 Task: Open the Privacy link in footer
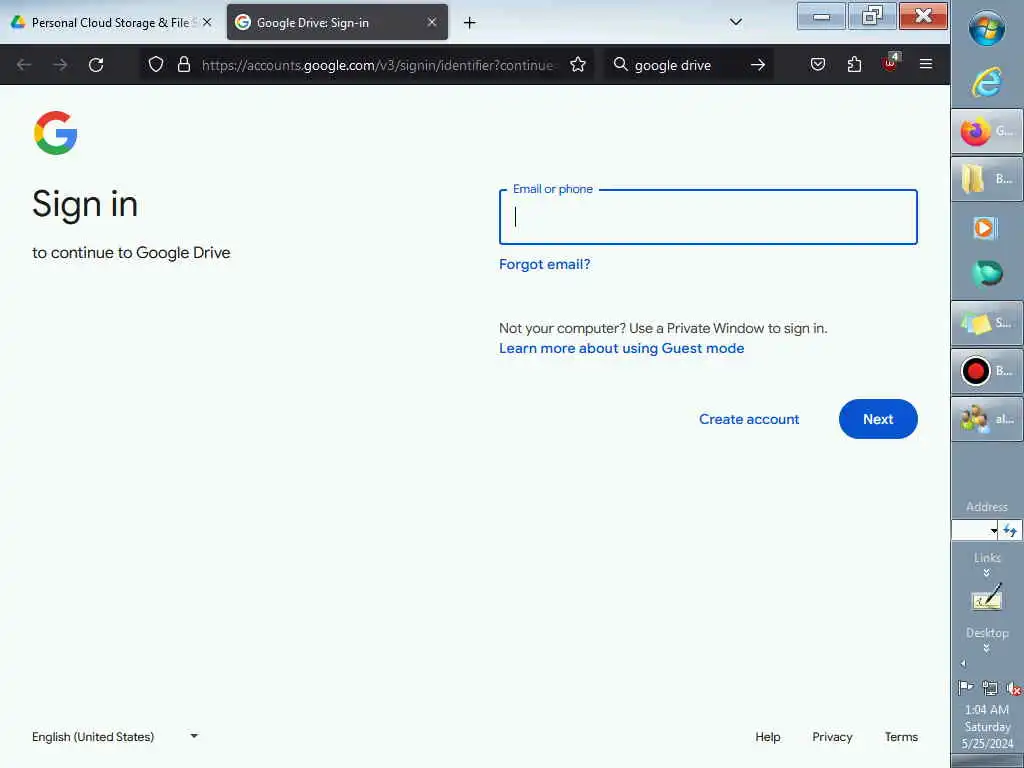tap(832, 737)
